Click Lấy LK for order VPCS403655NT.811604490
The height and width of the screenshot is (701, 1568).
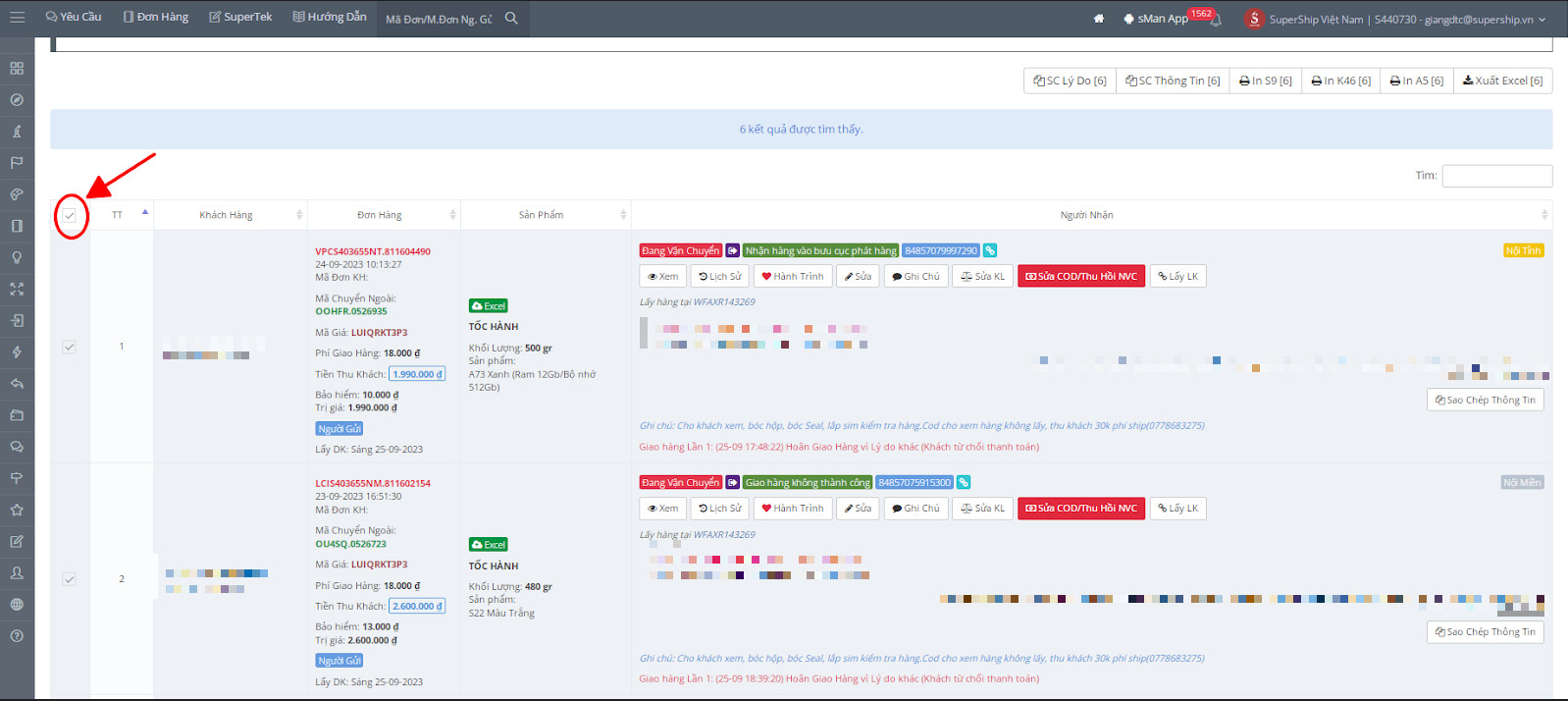1177,277
